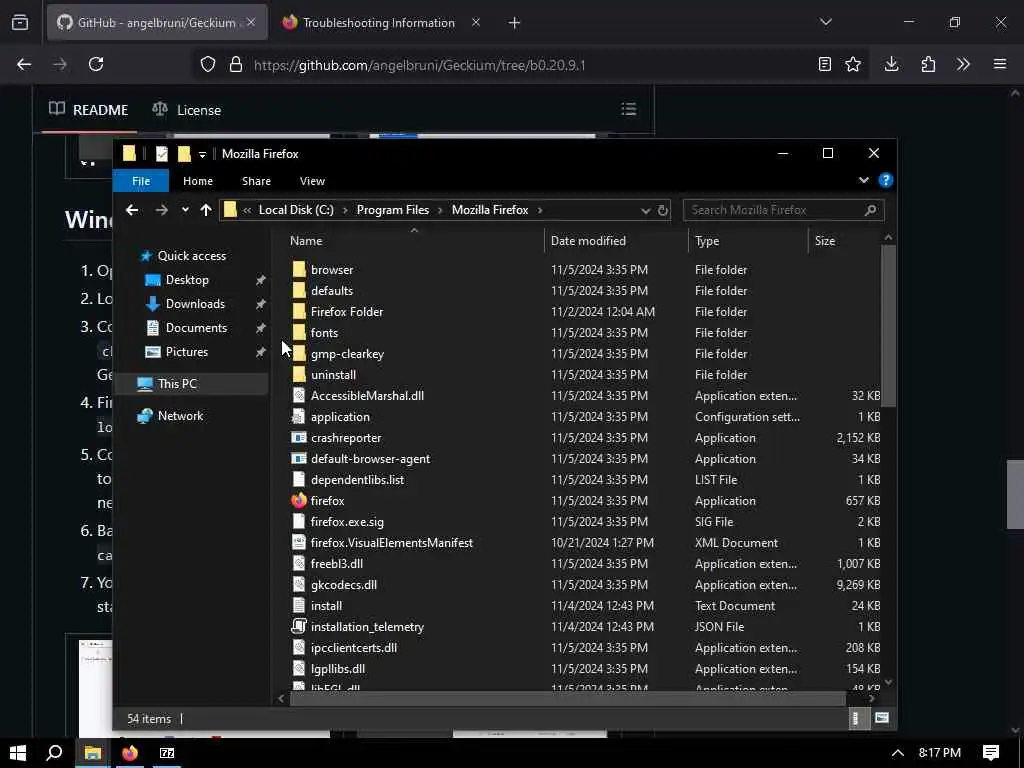This screenshot has height=768, width=1024.
Task: Open the Firefox hamburger application menu
Action: (x=1000, y=64)
